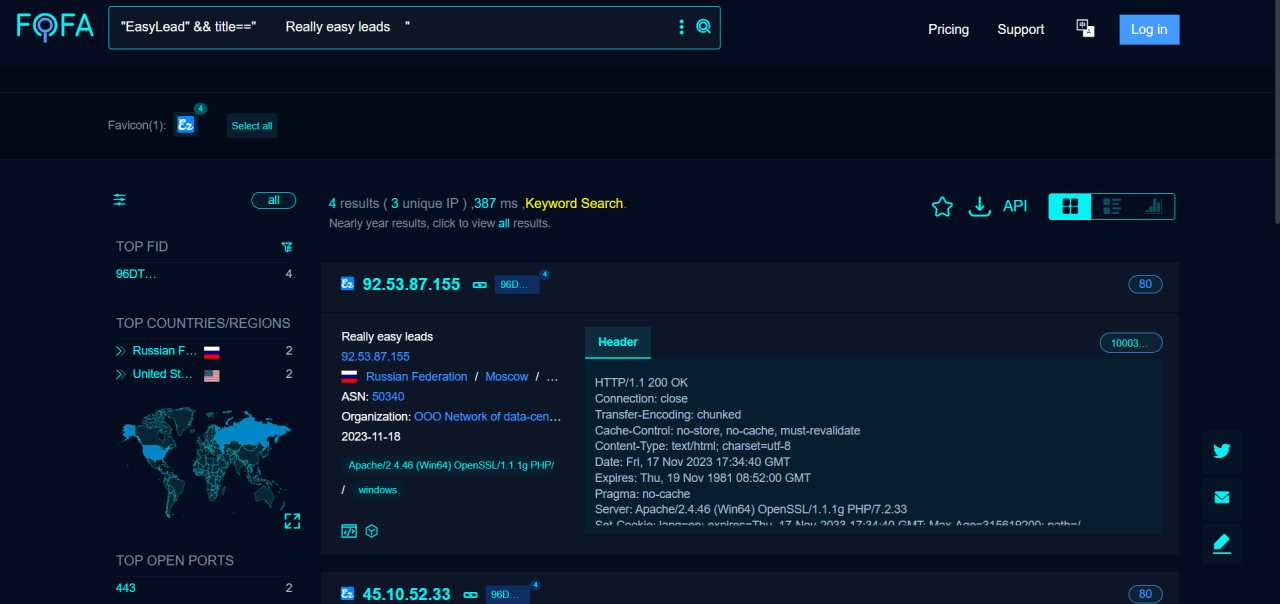1280x604 pixels.
Task: Click 'all' results link in year notice
Action: pos(504,223)
